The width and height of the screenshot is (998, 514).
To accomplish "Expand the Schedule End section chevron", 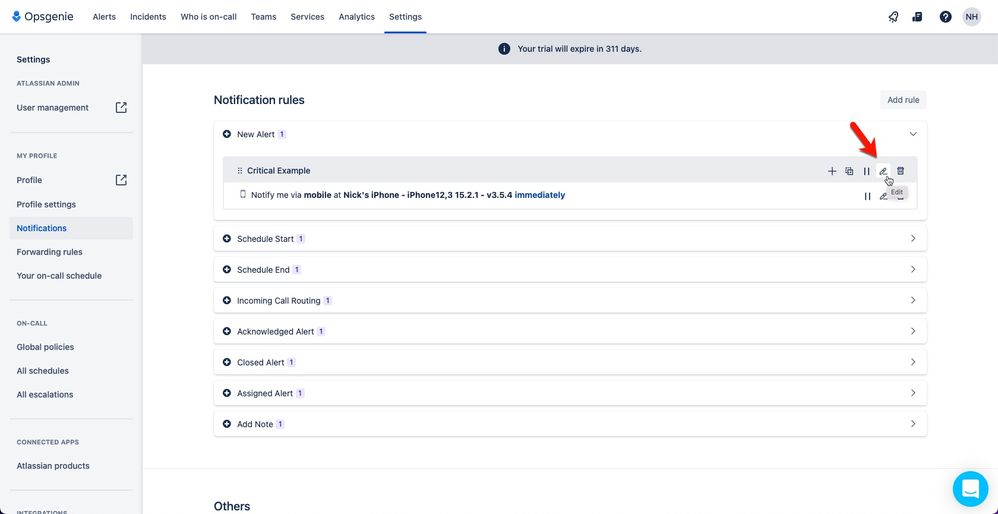I will pos(913,269).
